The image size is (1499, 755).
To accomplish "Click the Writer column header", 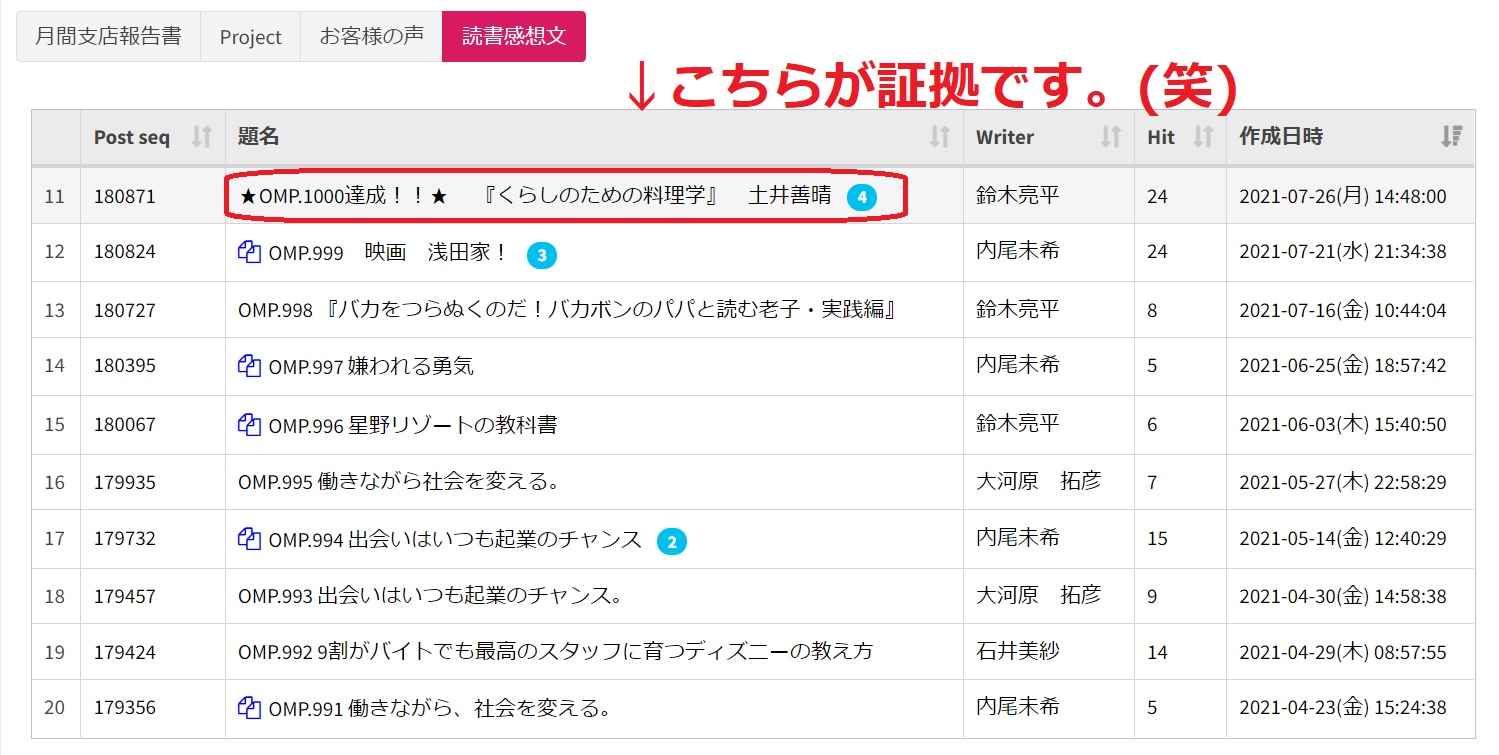I will (x=1049, y=137).
